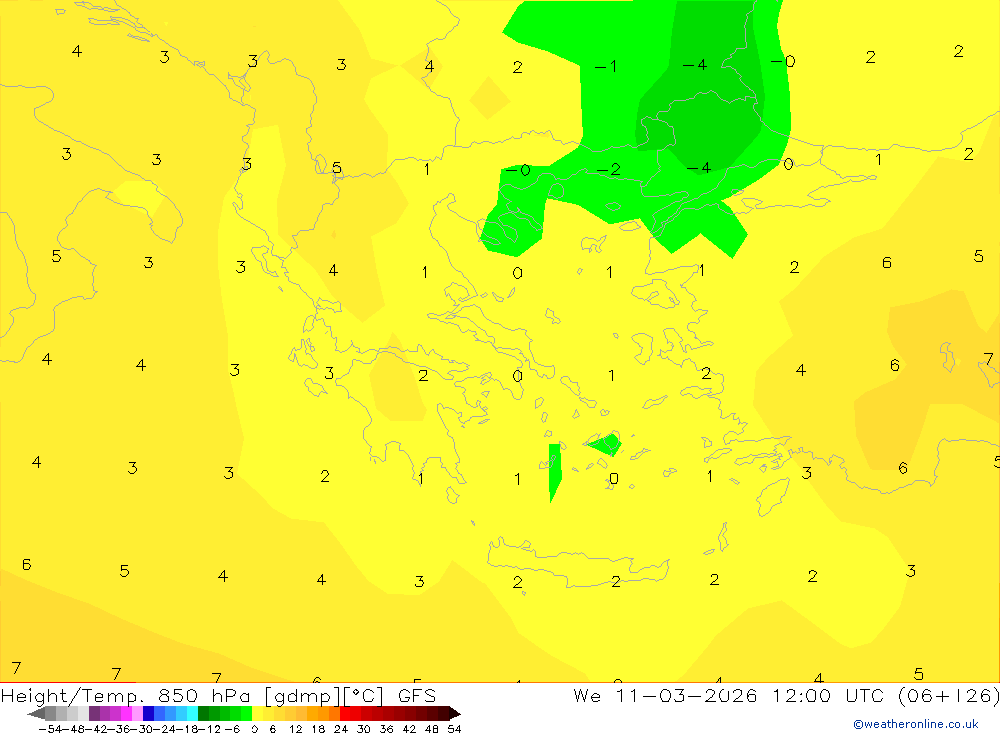Viewport: 1000px width, 733px height.
Task: Click the 'Height/Temp.' title text
Action: pos(73,696)
